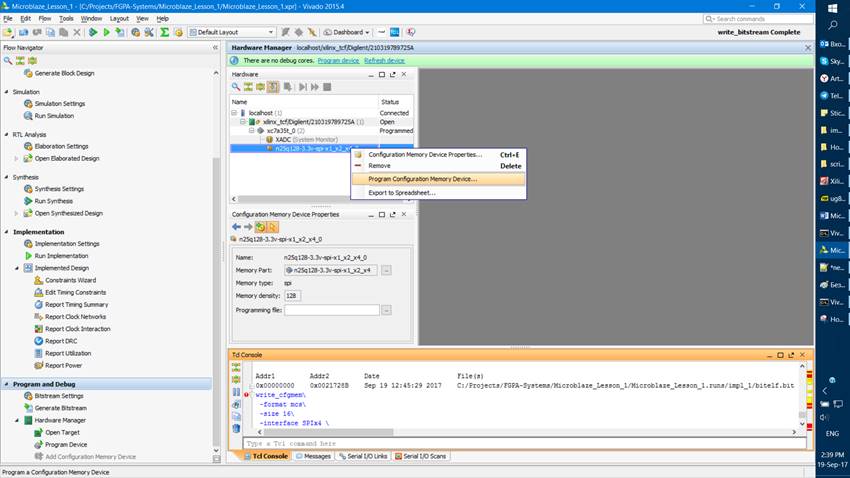Click the Program device link
Viewport: 850px width, 478px height.
click(x=338, y=60)
